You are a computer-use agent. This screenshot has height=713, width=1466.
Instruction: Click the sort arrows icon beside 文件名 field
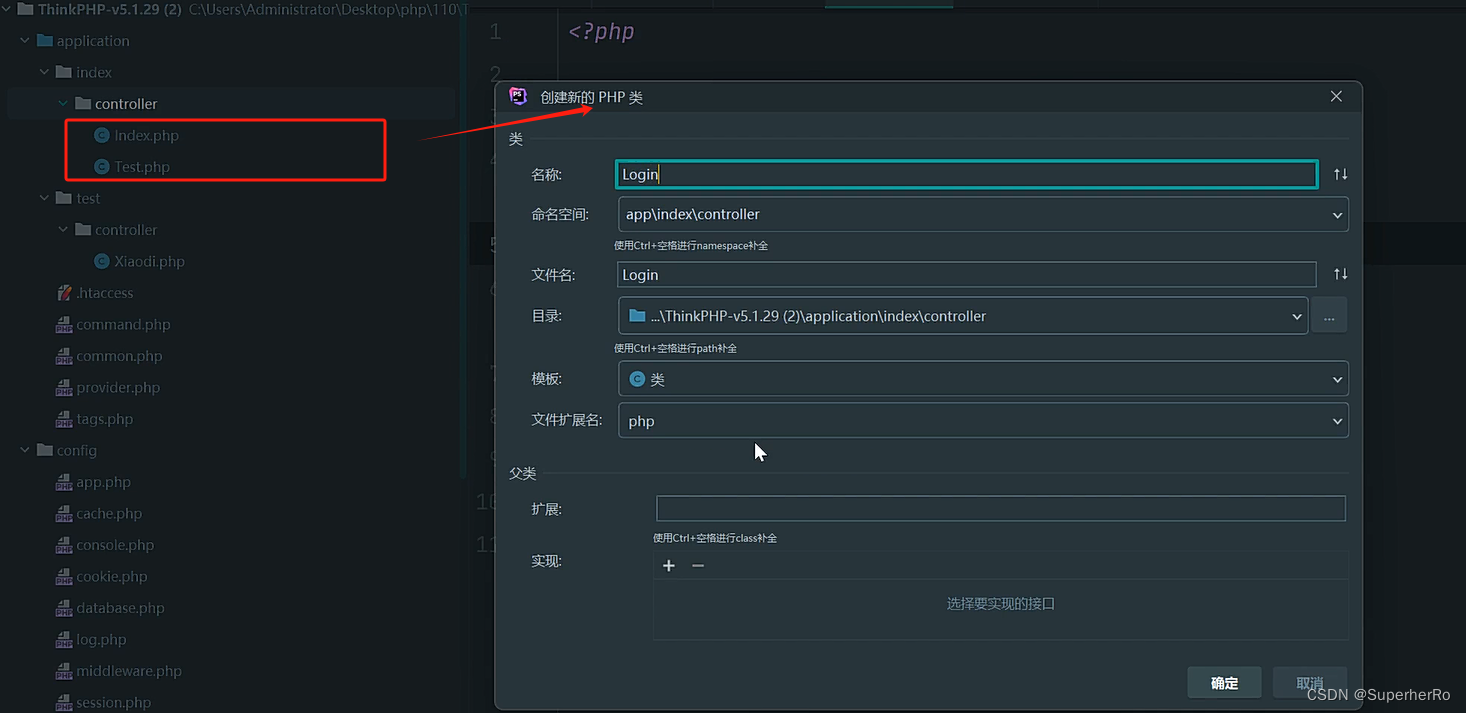(x=1340, y=274)
